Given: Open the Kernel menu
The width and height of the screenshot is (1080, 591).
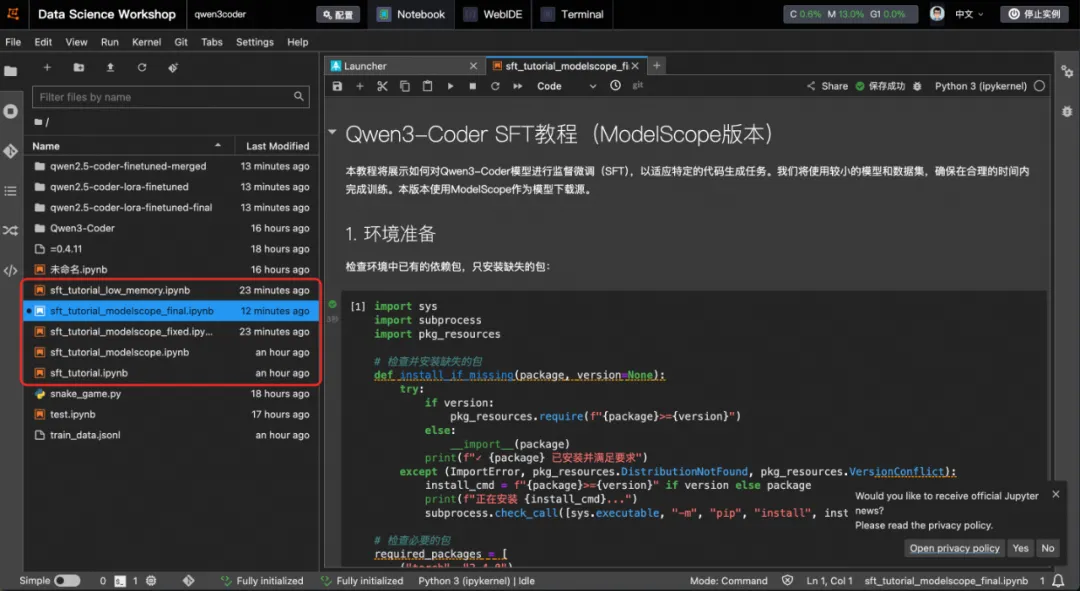Looking at the screenshot, I should [x=147, y=42].
